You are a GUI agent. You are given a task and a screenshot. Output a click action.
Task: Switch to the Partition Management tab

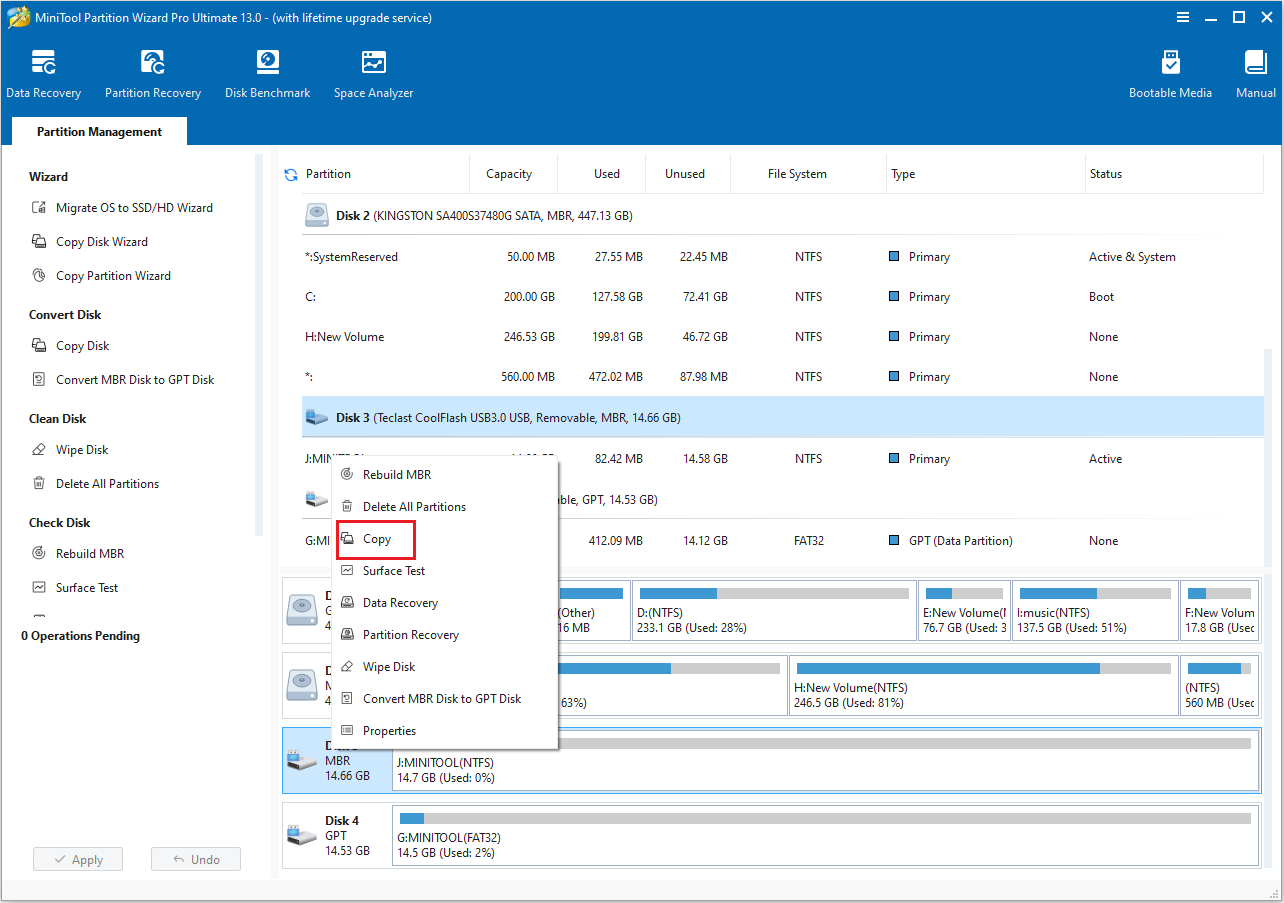pyautogui.click(x=98, y=131)
